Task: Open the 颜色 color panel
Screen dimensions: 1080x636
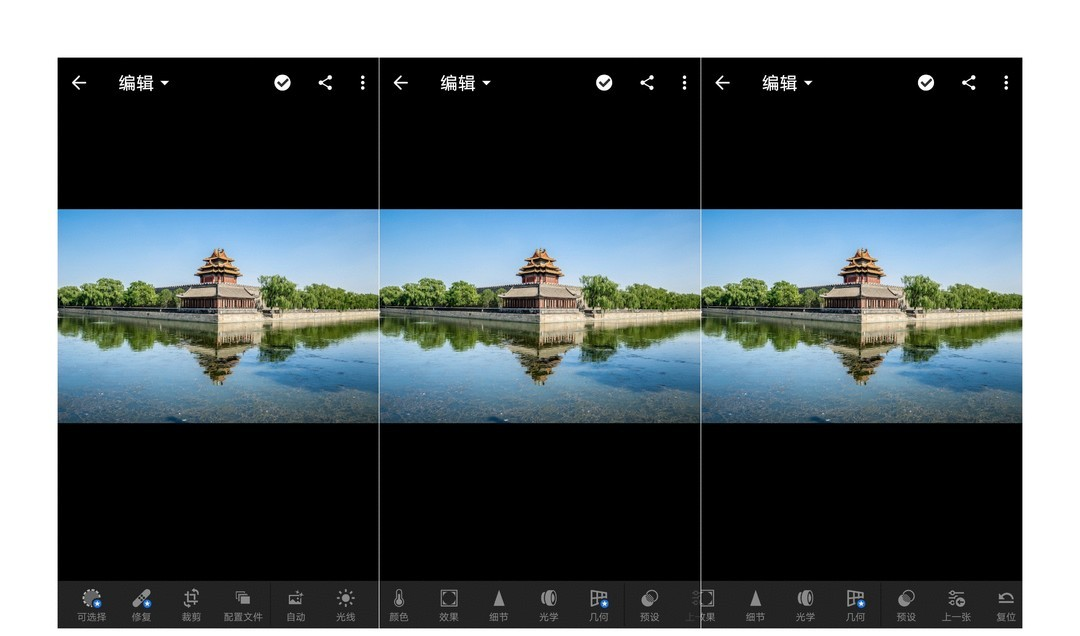Action: click(x=398, y=604)
